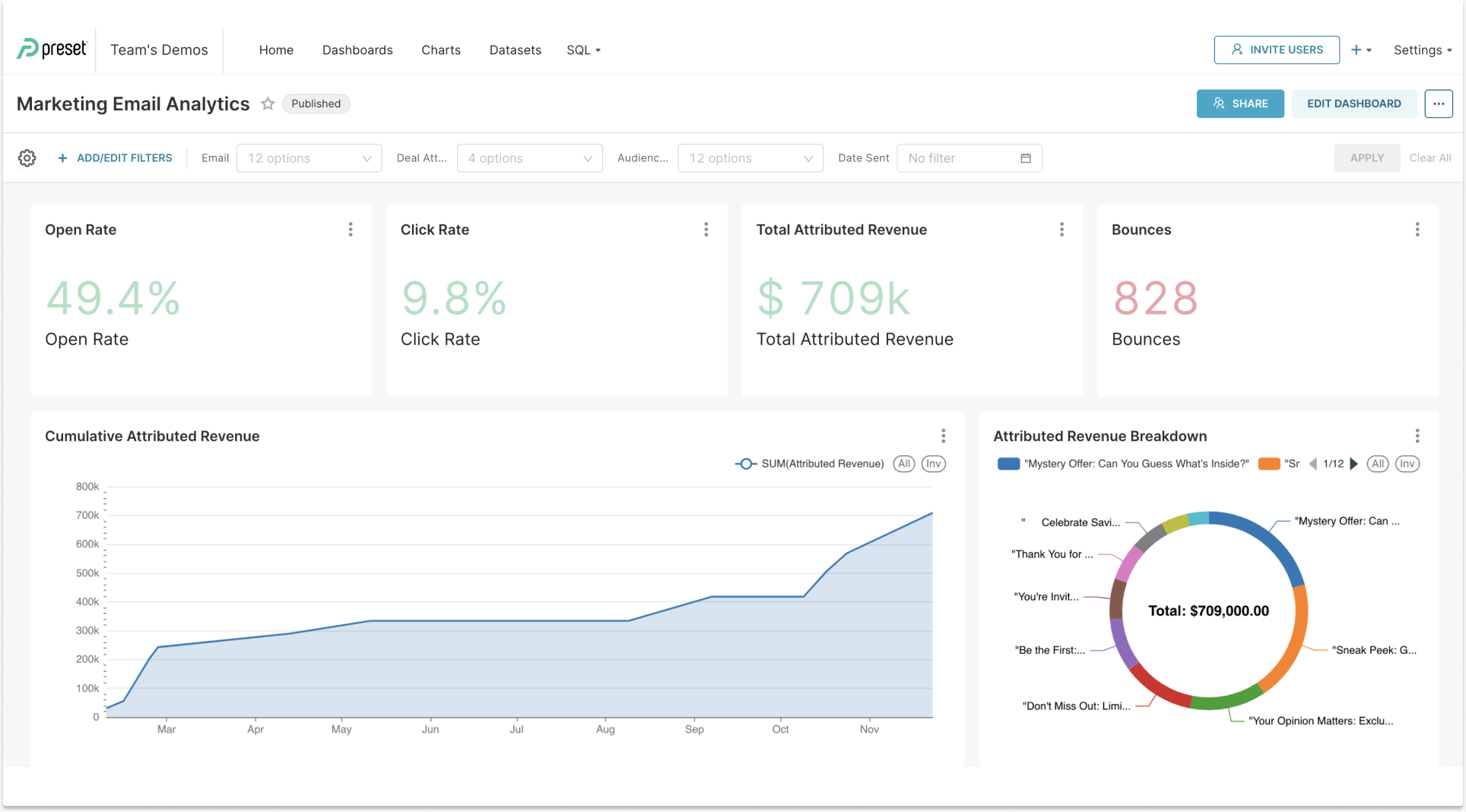This screenshot has height=812, width=1466.
Task: Switch to the Charts section
Action: pyautogui.click(x=441, y=49)
